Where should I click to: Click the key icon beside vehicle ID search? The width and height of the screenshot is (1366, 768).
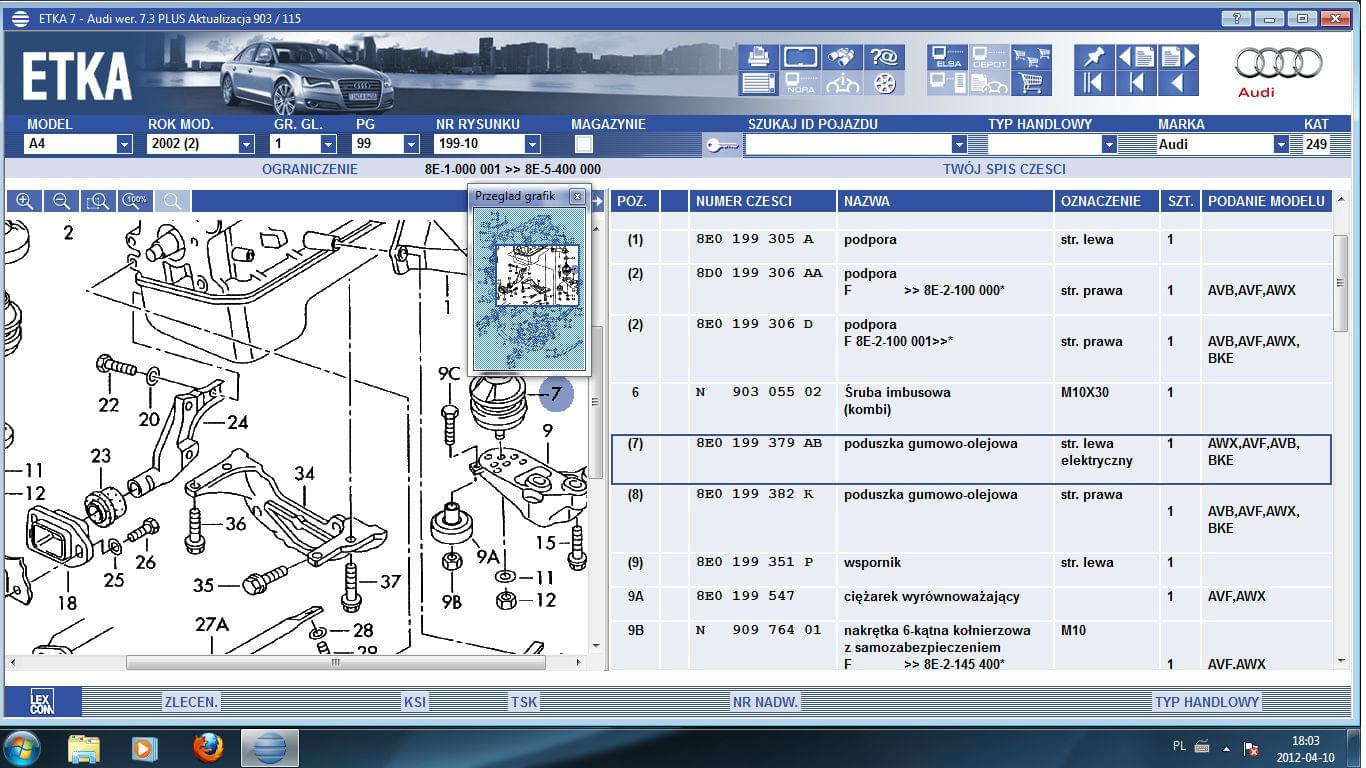(x=722, y=146)
